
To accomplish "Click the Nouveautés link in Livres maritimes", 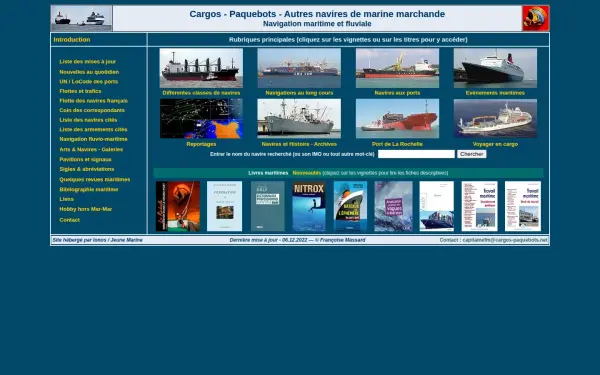I will (x=307, y=173).
